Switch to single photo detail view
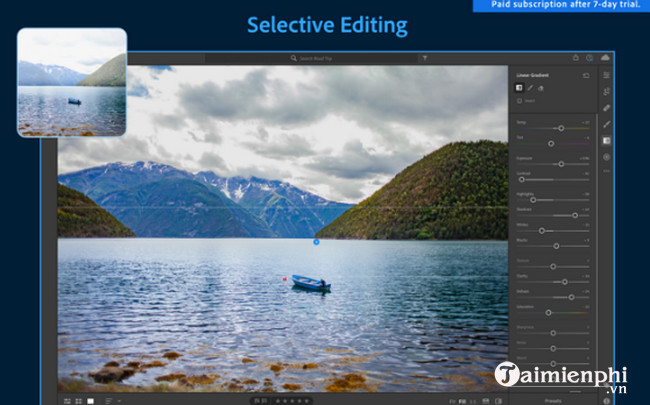 90,401
